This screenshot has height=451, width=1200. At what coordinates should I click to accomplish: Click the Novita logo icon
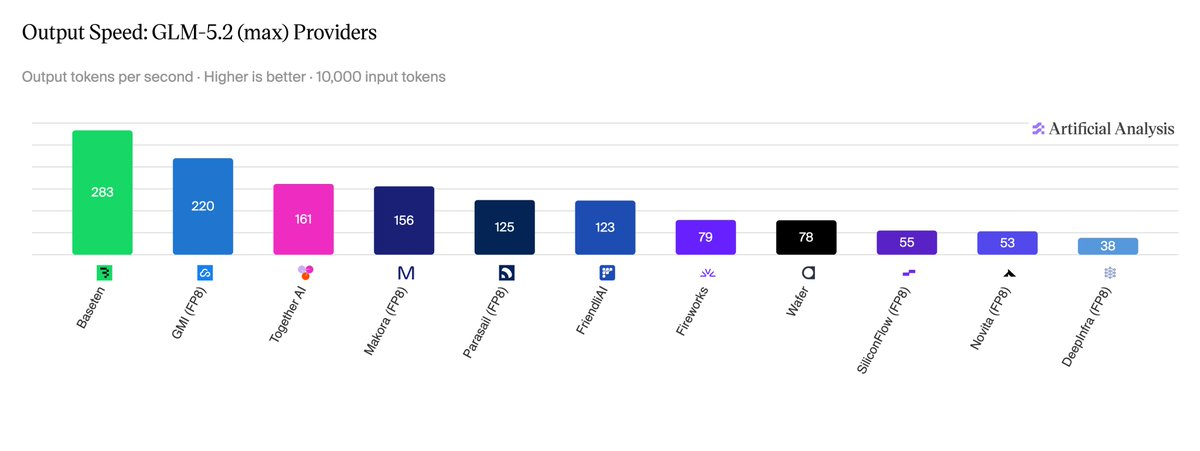point(1008,272)
